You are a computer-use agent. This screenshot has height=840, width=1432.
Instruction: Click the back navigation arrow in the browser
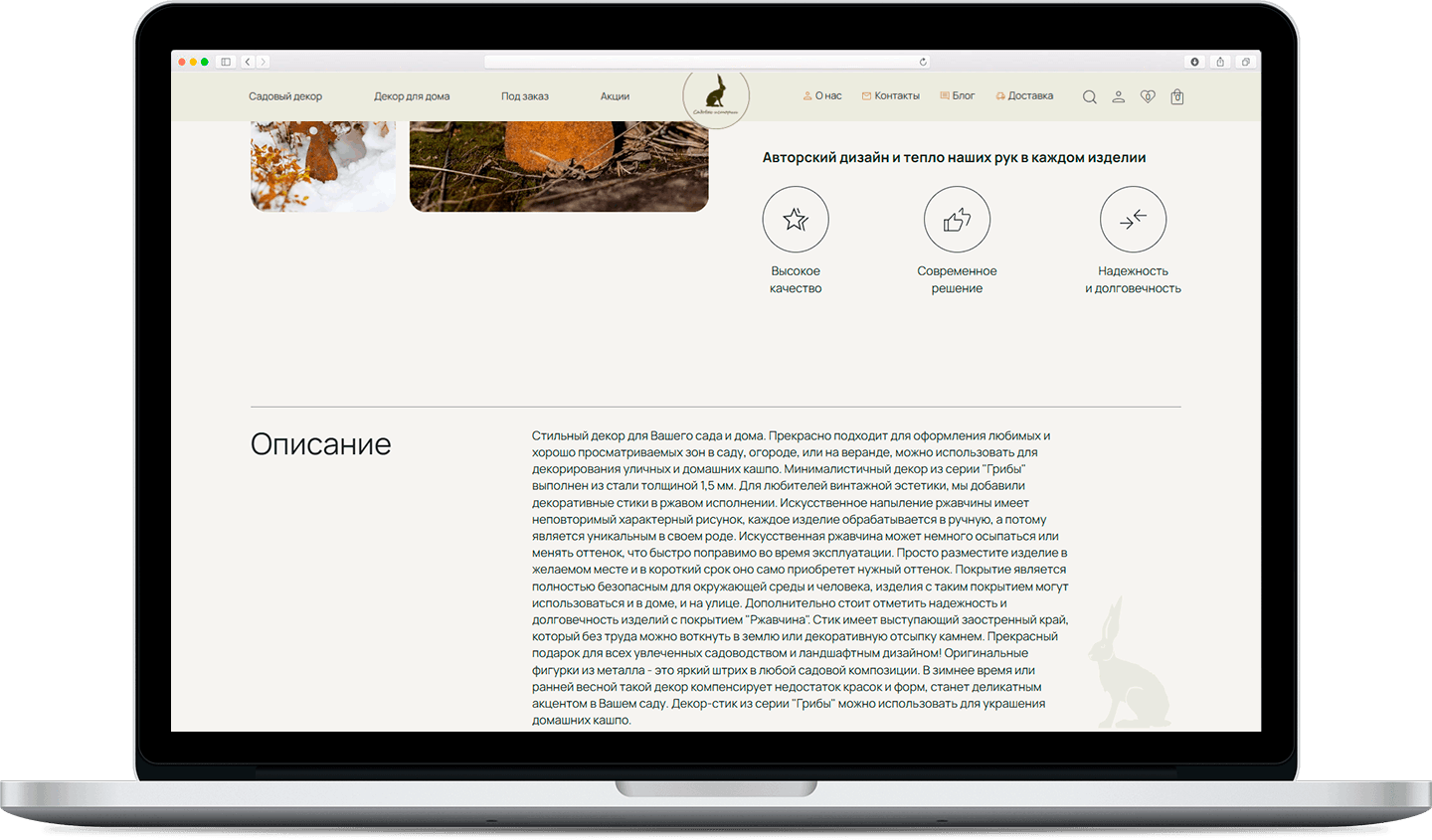(247, 61)
